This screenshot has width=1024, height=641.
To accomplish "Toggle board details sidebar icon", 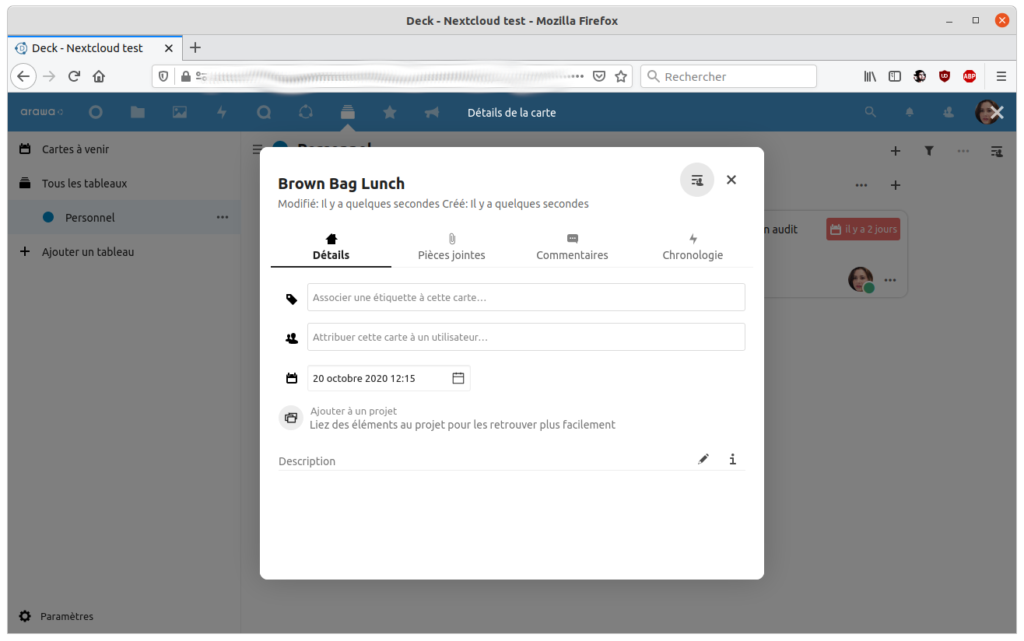I will pyautogui.click(x=997, y=151).
